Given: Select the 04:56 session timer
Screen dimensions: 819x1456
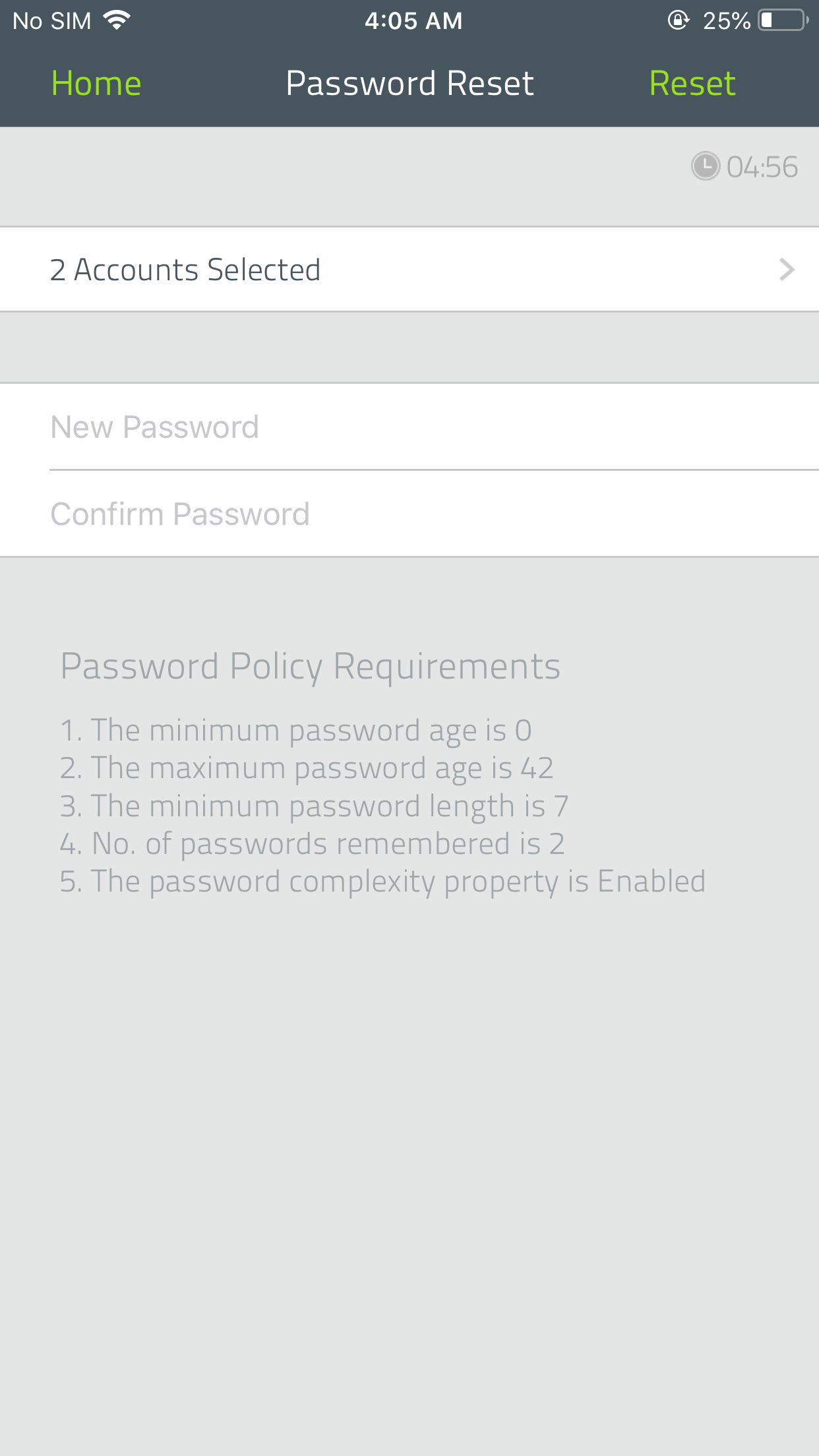Looking at the screenshot, I should (x=762, y=167).
